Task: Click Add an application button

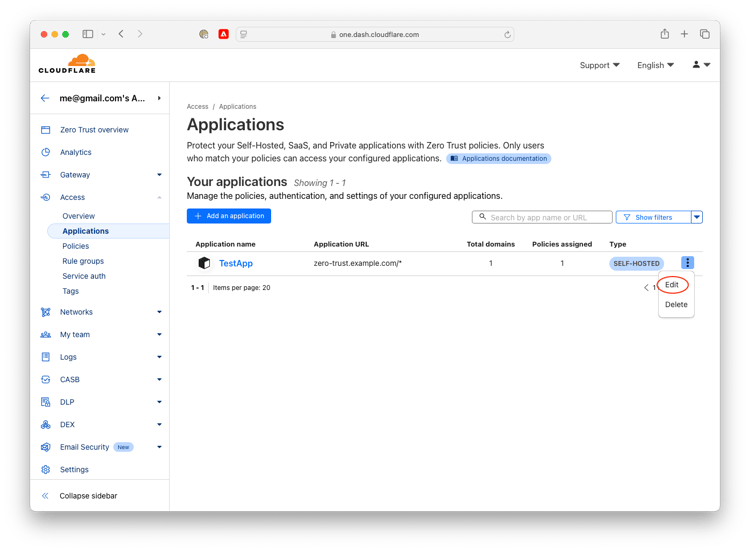Action: 229,216
